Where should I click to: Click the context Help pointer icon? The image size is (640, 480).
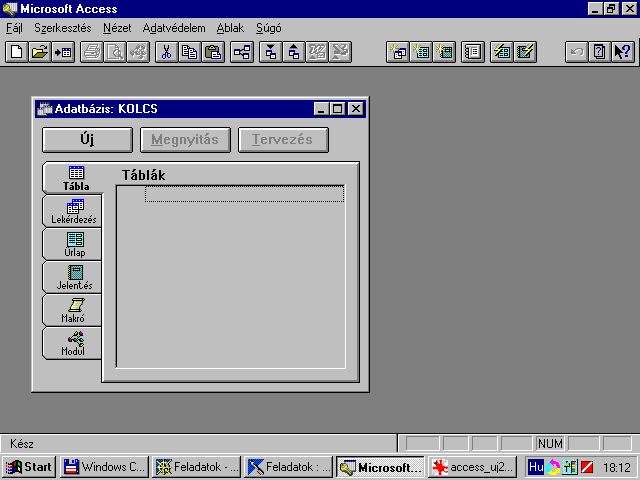[623, 52]
